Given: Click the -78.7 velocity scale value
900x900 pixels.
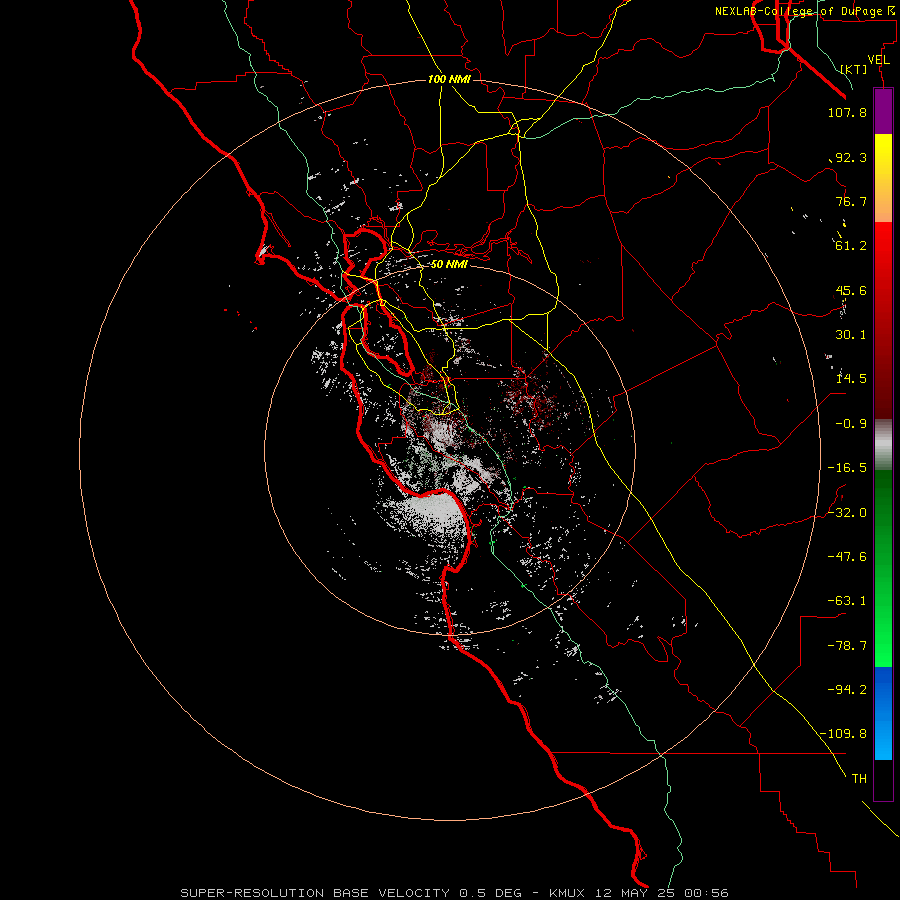Looking at the screenshot, I should [x=847, y=646].
